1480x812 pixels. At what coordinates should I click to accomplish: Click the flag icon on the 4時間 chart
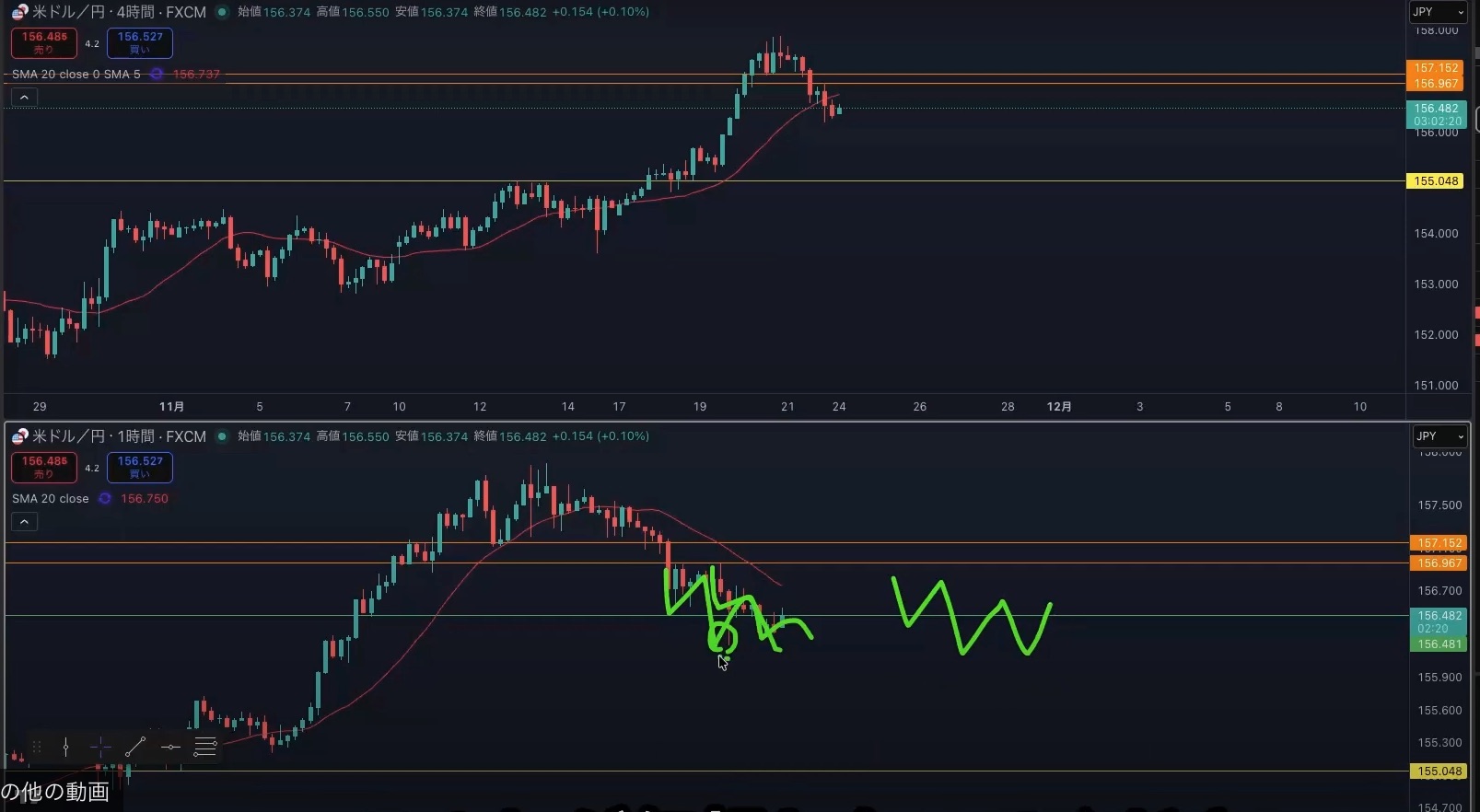(x=19, y=12)
